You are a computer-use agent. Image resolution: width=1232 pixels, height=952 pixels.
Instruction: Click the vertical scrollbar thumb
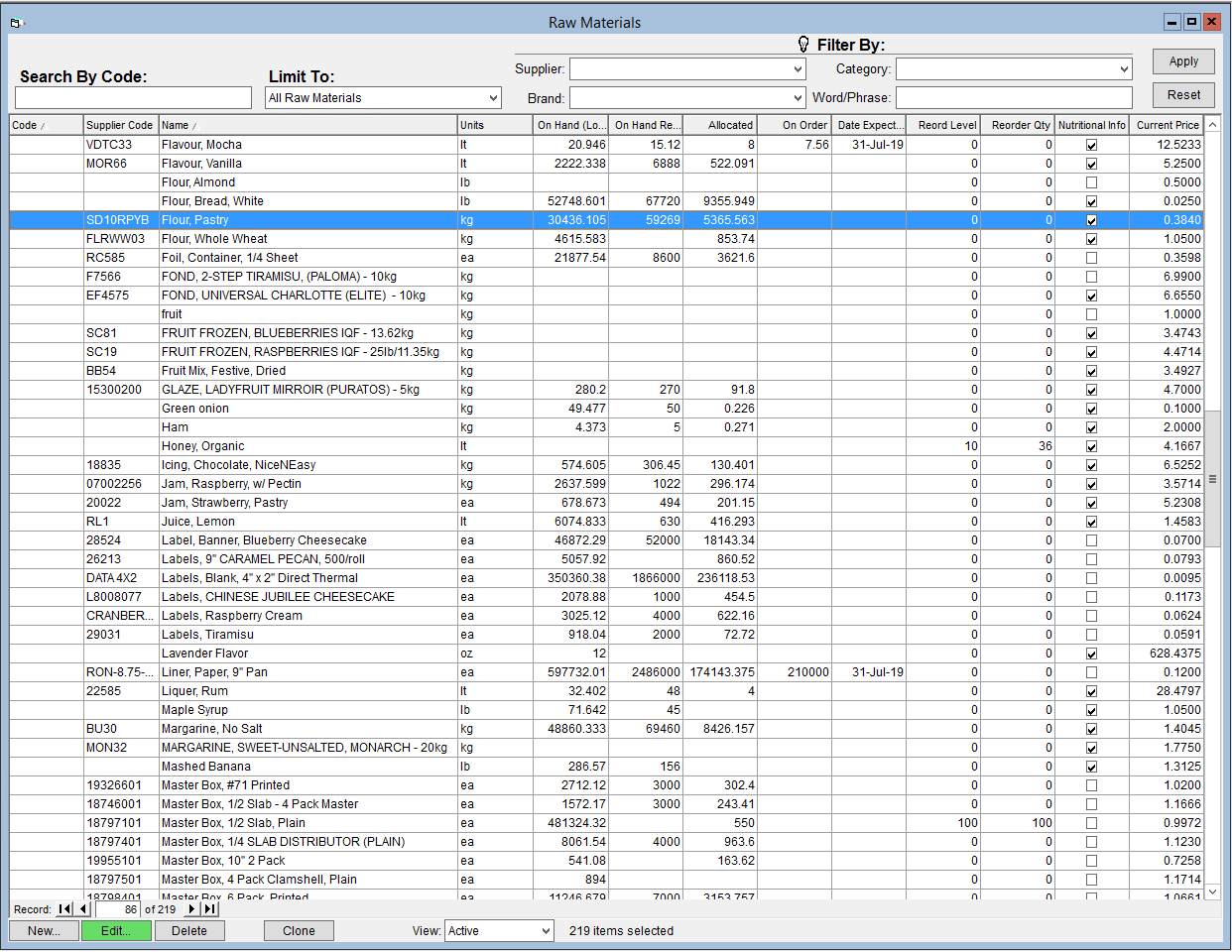[x=1212, y=479]
